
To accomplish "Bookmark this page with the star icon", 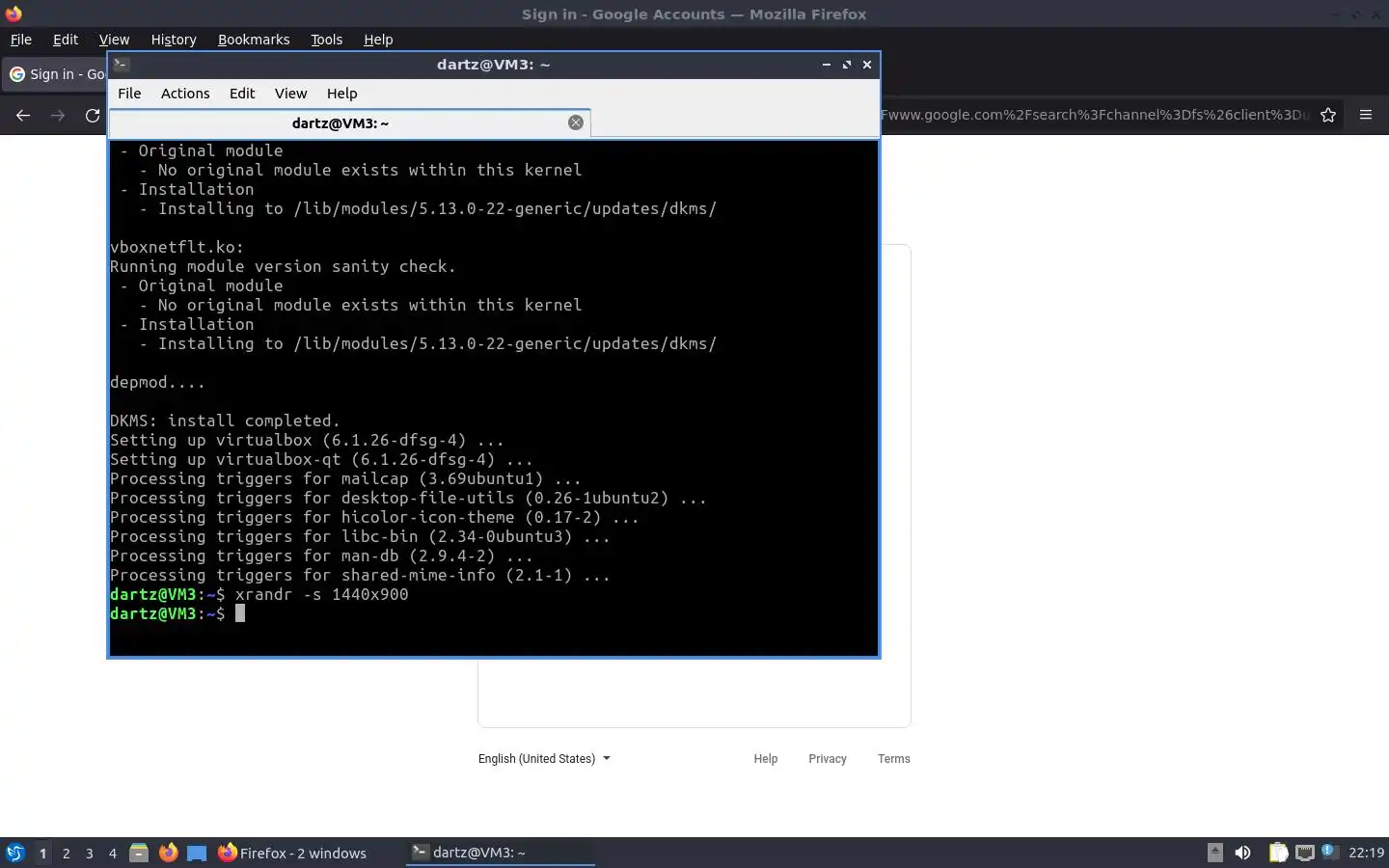I will (x=1328, y=115).
